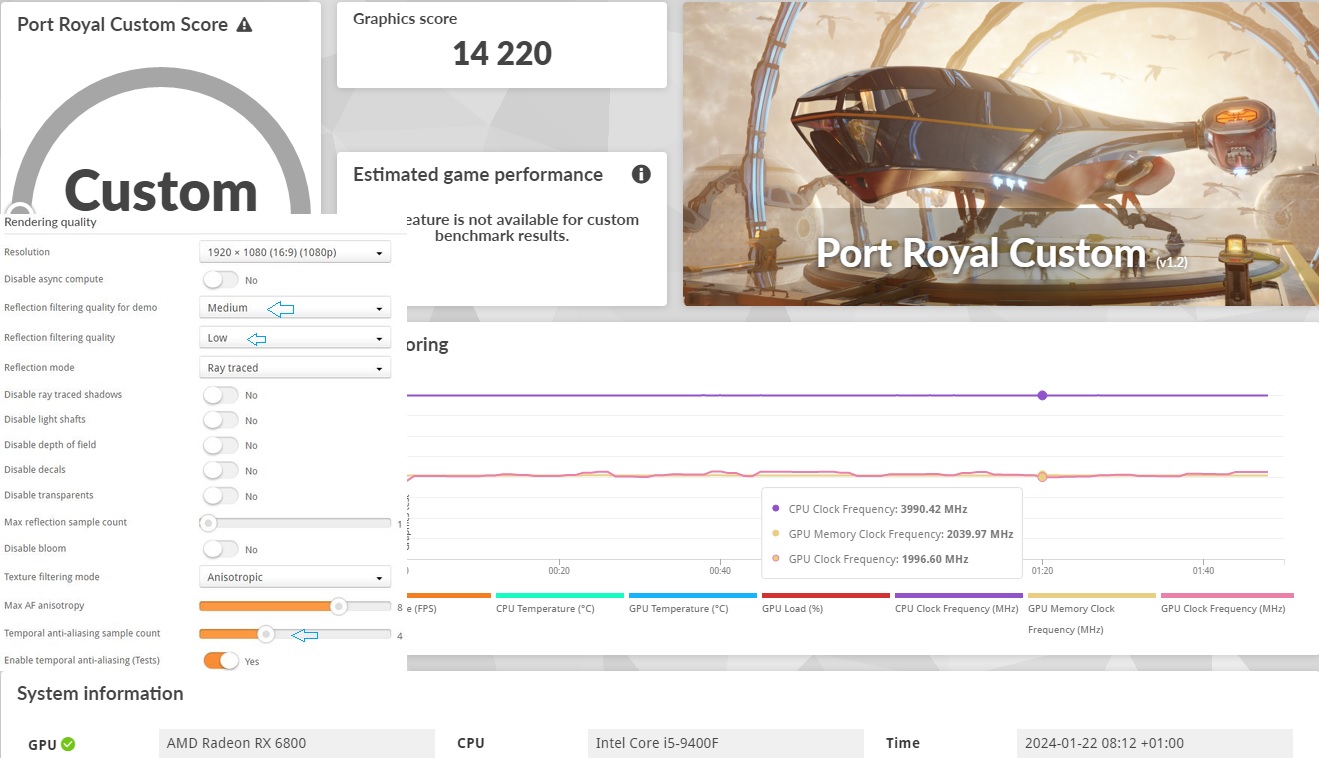Toggle Disable bloom switch
1319x758 pixels.
click(x=221, y=549)
